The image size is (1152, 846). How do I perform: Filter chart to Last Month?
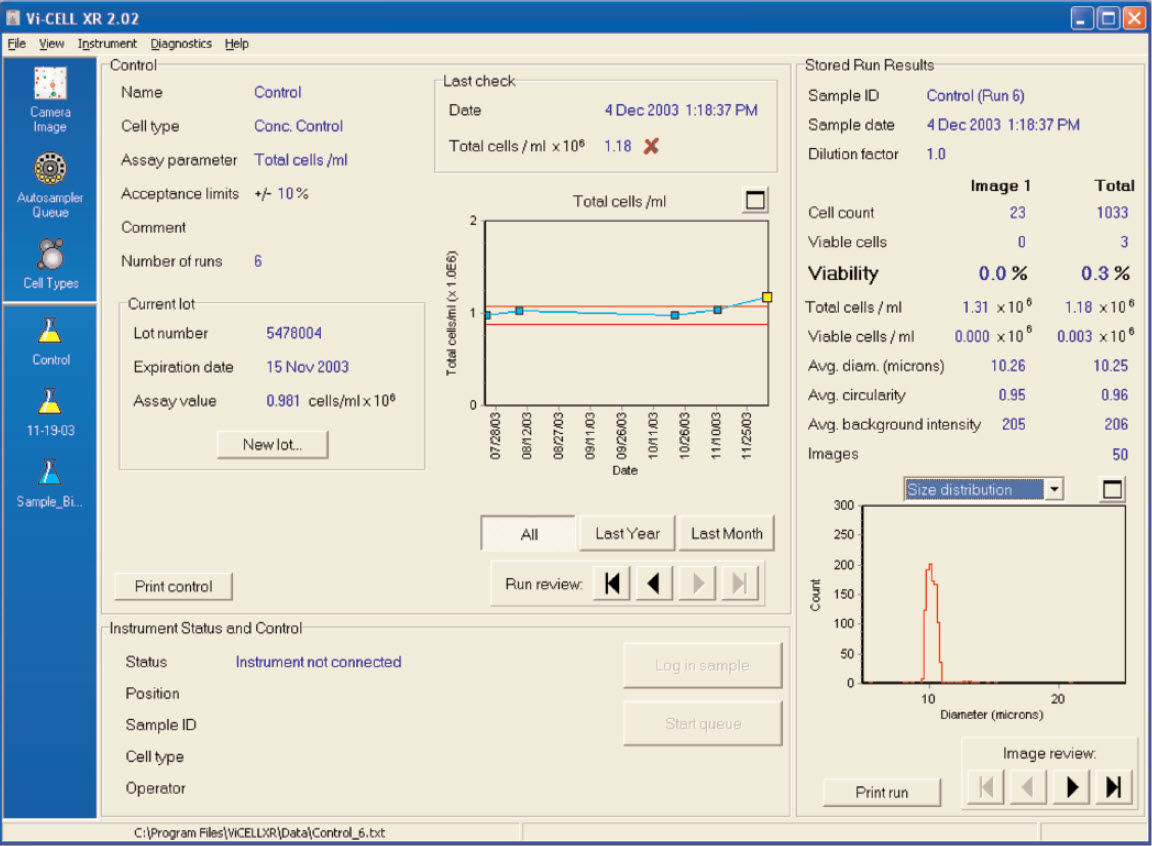[727, 533]
